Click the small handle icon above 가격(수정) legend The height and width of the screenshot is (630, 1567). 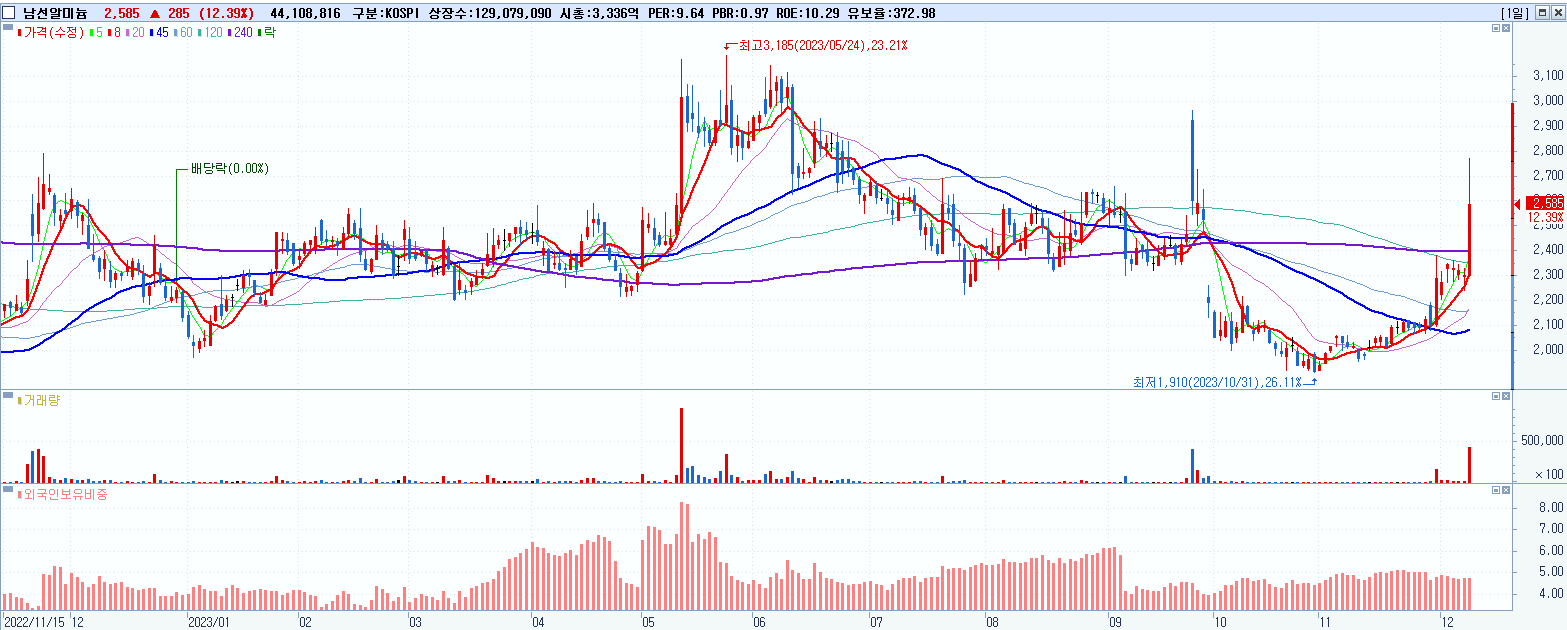pyautogui.click(x=7, y=27)
